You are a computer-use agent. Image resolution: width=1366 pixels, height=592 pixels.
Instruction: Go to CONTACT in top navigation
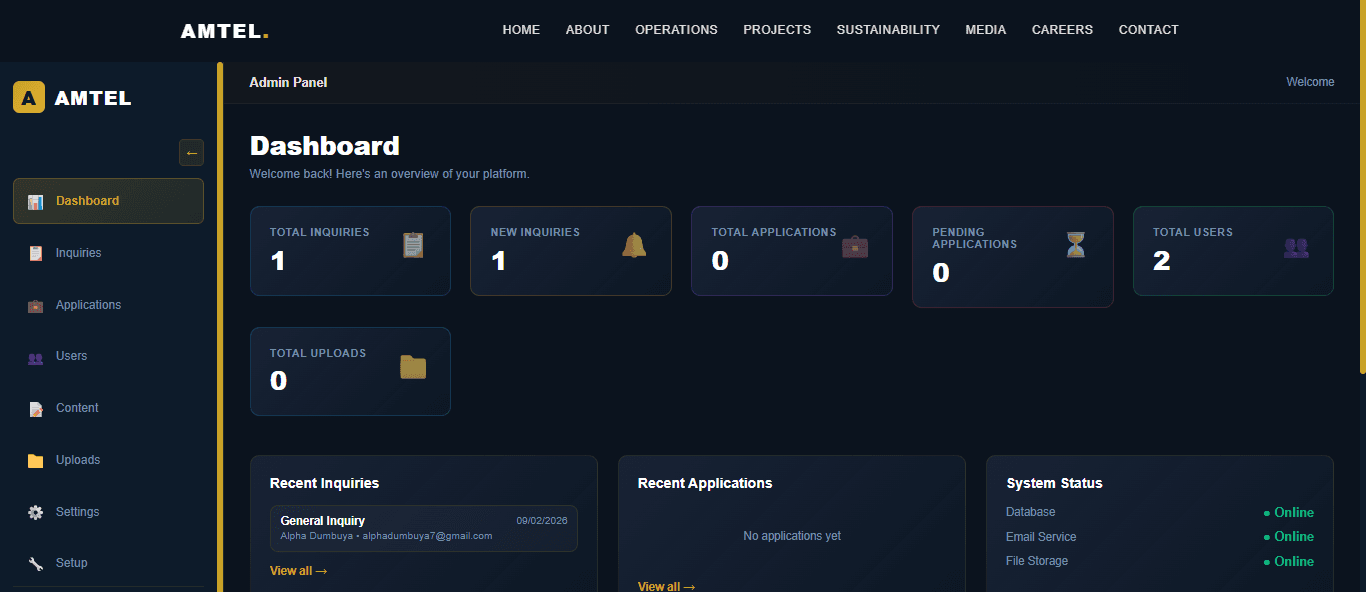tap(1148, 30)
